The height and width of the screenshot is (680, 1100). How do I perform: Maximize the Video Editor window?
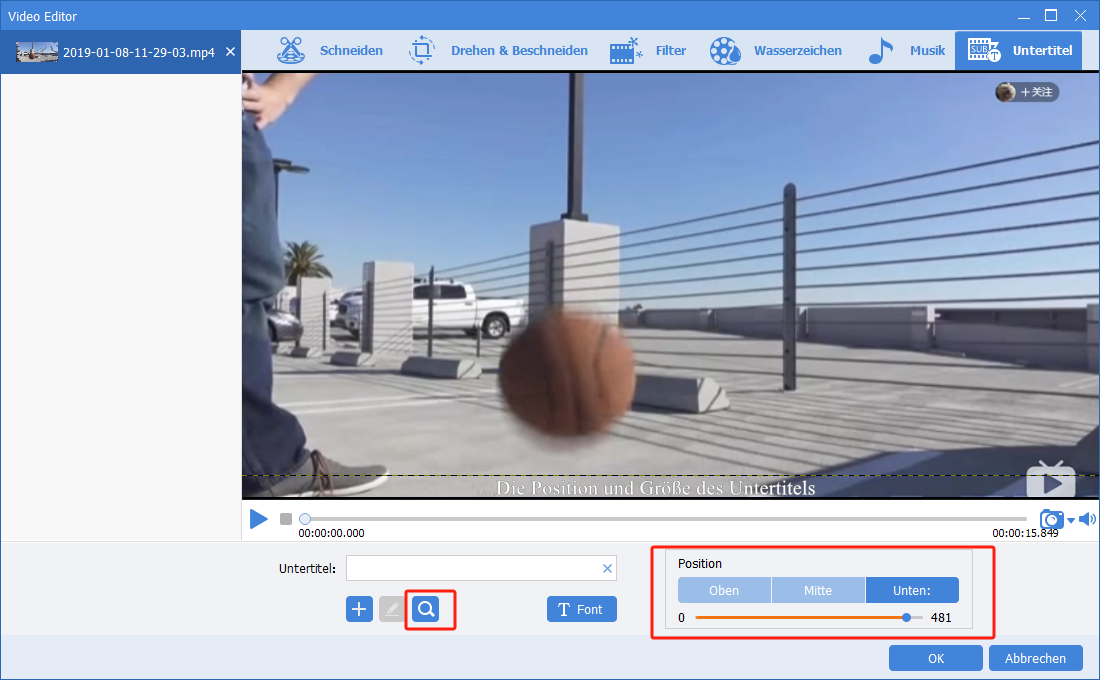pyautogui.click(x=1051, y=15)
